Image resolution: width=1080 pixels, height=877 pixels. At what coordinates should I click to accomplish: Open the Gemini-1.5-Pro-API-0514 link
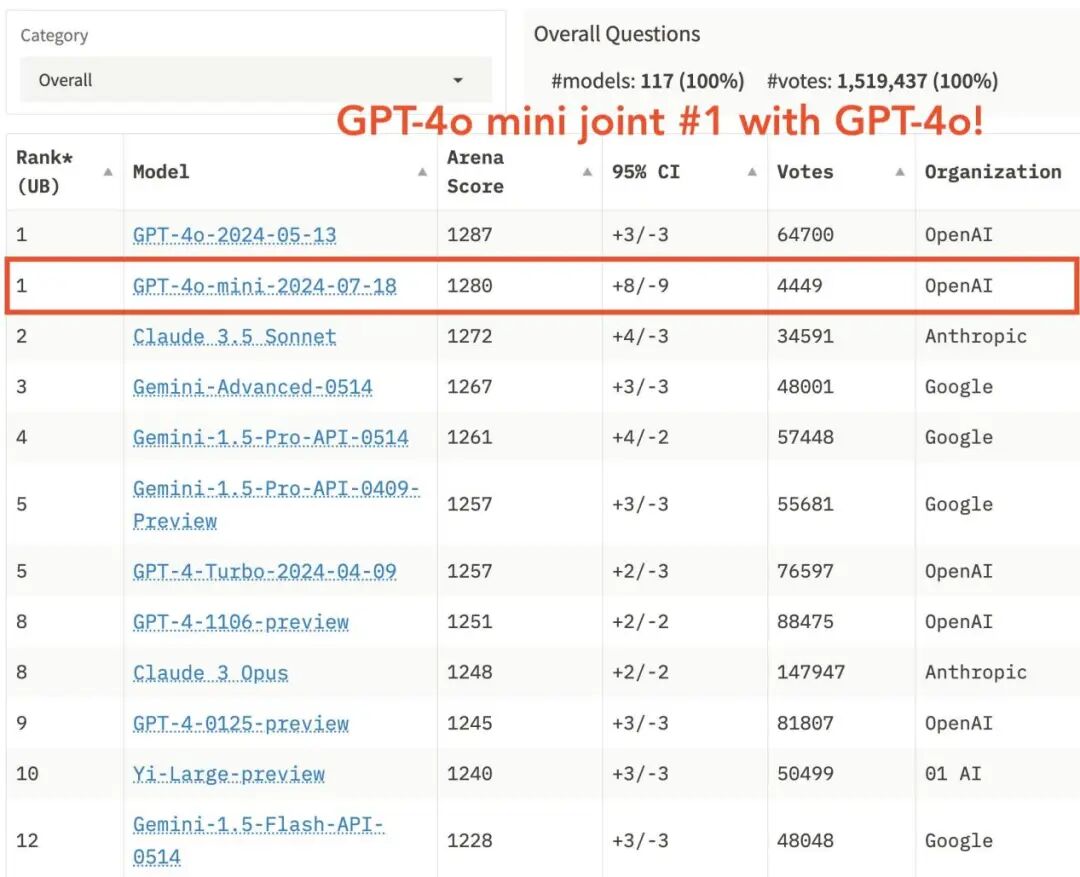[271, 437]
